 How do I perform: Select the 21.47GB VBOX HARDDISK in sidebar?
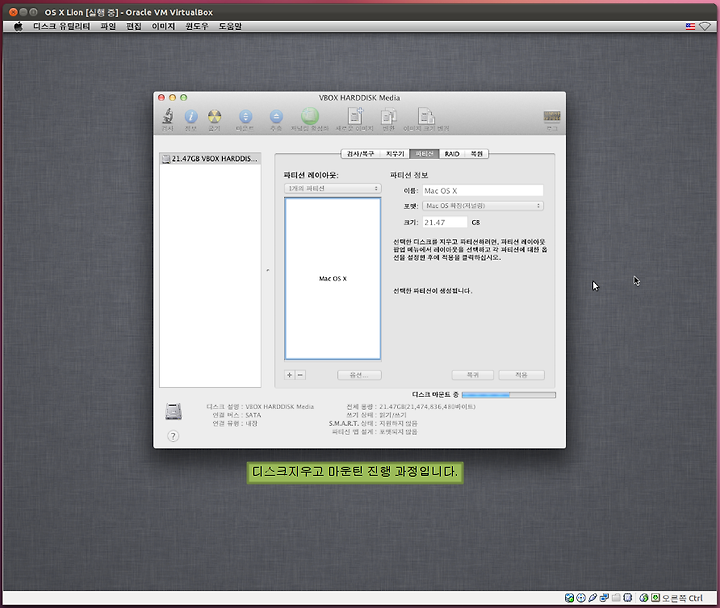[210, 158]
